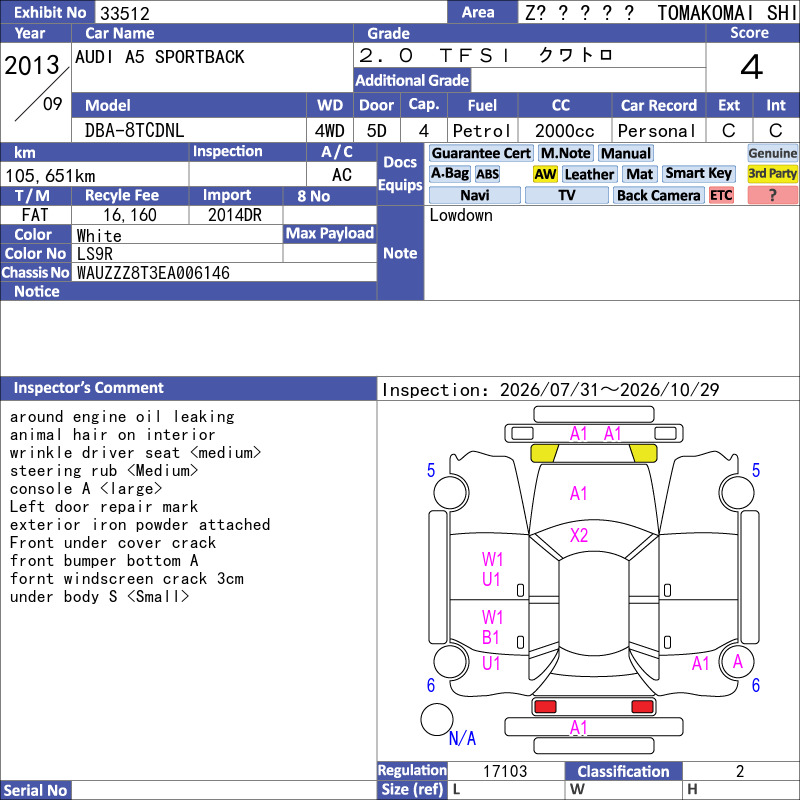Select the classification value 2
Image resolution: width=800 pixels, height=800 pixels.
[740, 771]
